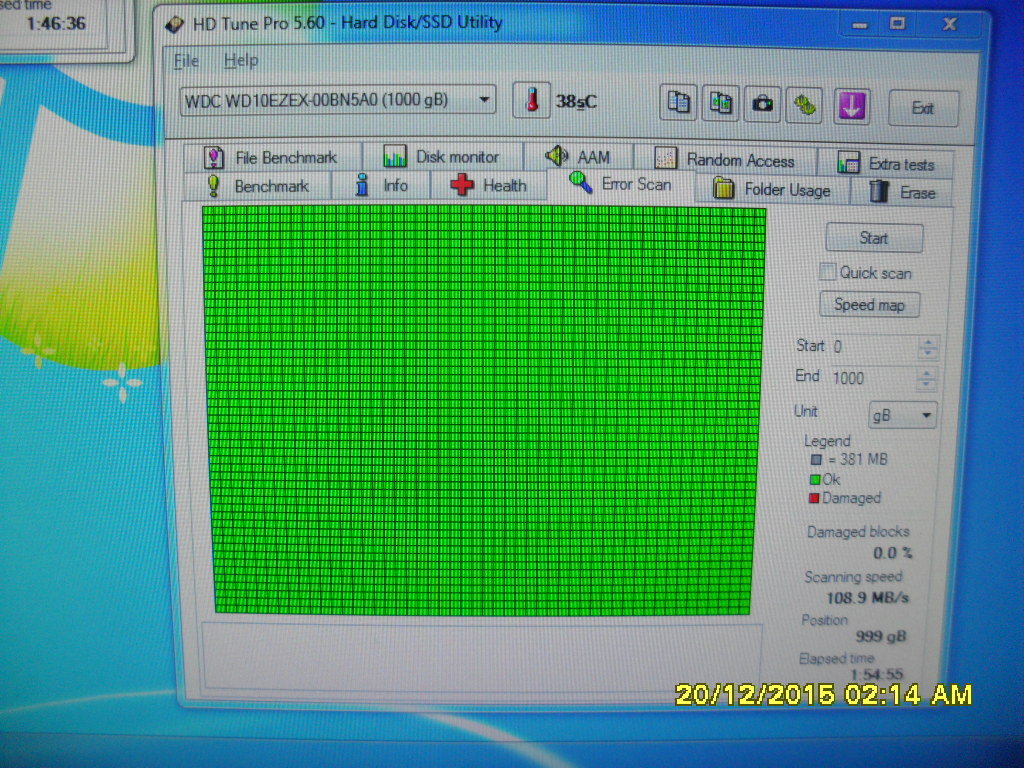Click the copy screenshot to clipboard icon
This screenshot has height=768, width=1024.
tap(720, 103)
